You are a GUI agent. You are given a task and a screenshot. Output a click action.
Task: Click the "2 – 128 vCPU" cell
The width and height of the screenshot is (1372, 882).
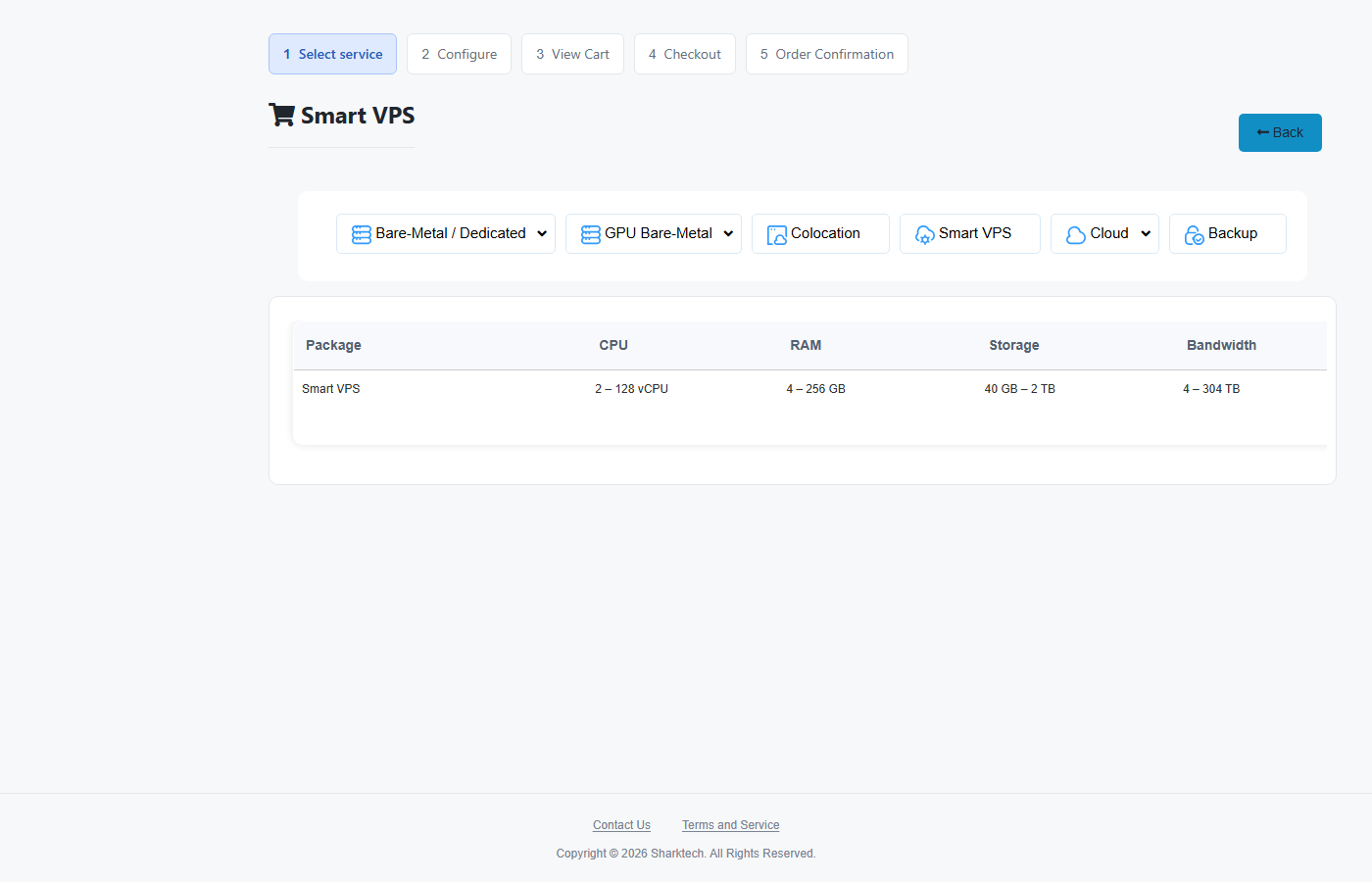tap(631, 389)
